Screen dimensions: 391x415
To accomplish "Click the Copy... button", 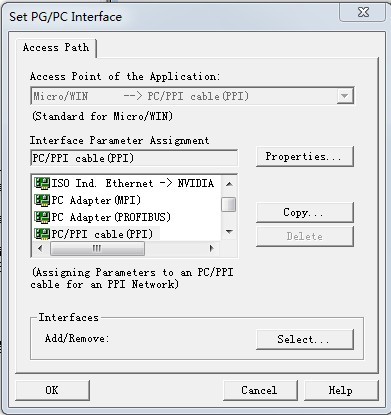I will [304, 213].
